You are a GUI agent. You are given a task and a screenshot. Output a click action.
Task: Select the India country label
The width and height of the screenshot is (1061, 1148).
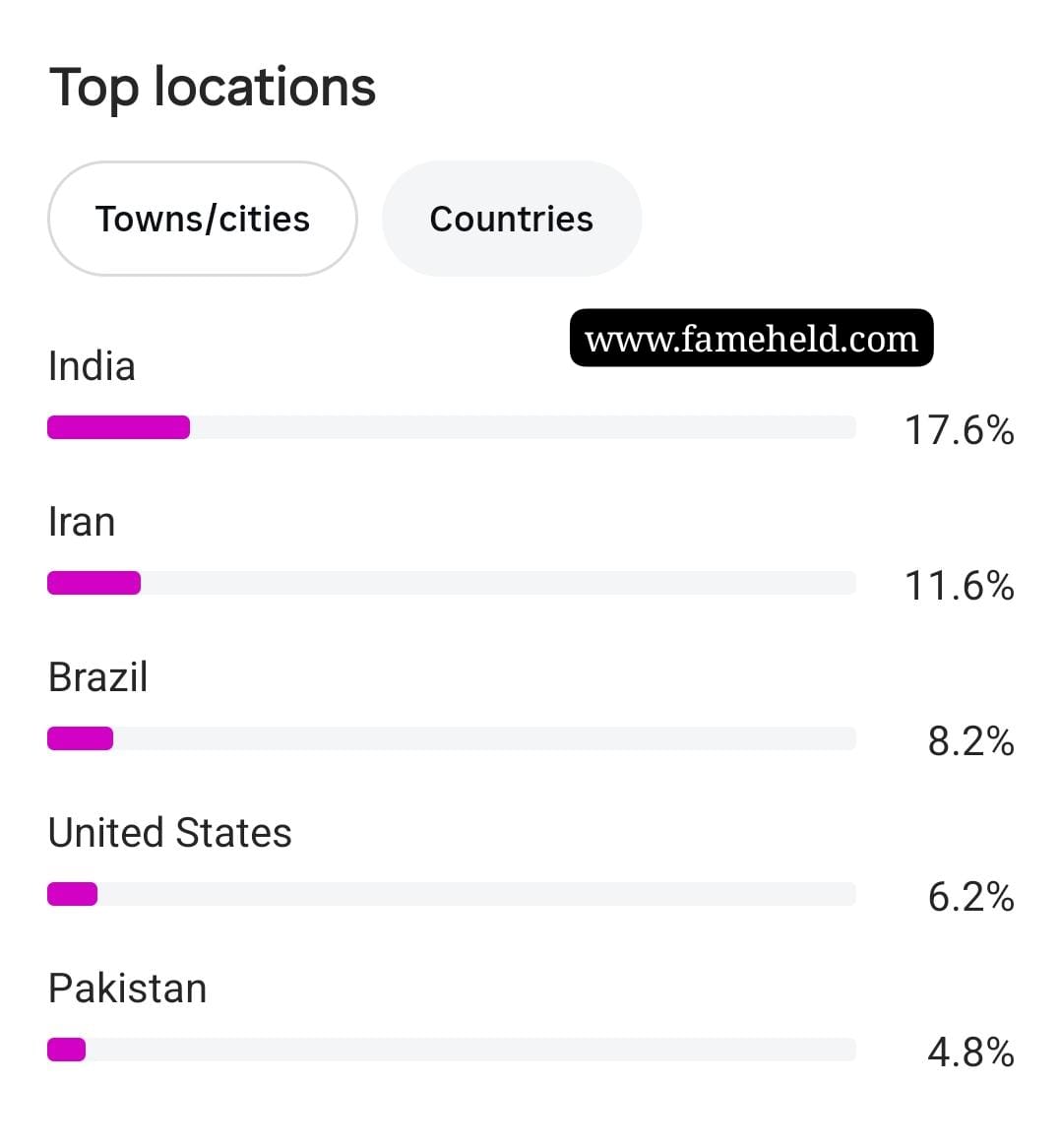[92, 366]
